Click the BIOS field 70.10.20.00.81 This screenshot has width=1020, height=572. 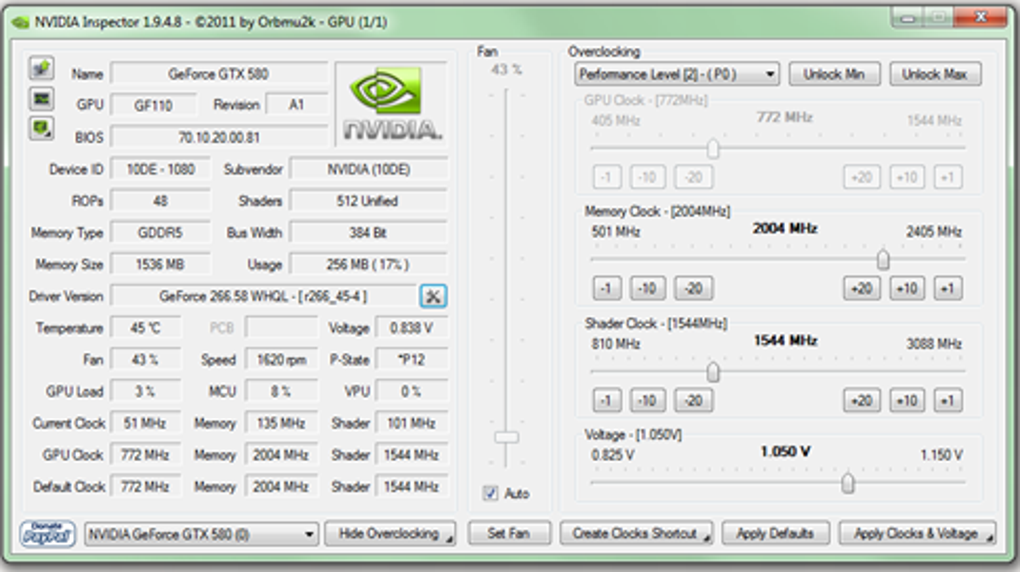(x=219, y=137)
